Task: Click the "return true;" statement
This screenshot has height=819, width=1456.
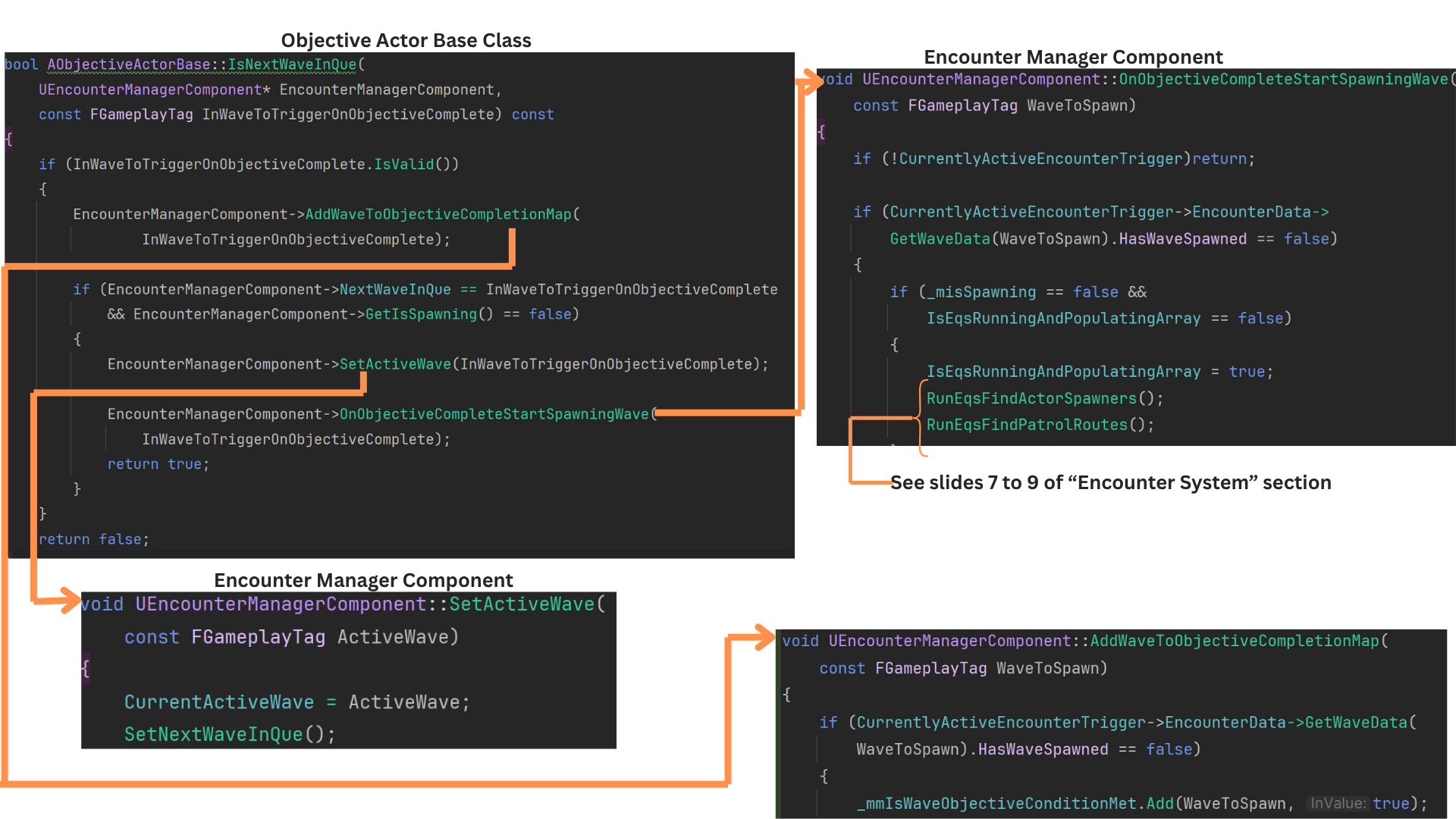Action: point(158,464)
